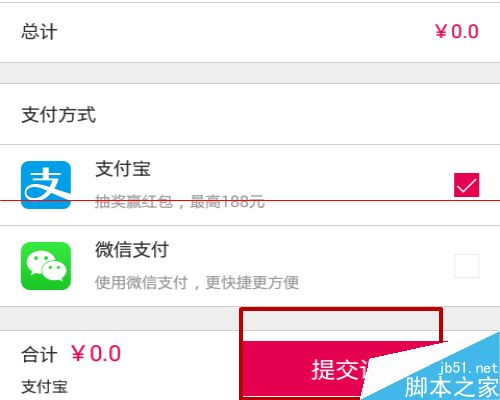
Task: Tap the 抽奖赢红包，最高188元 promo text
Action: [x=180, y=201]
